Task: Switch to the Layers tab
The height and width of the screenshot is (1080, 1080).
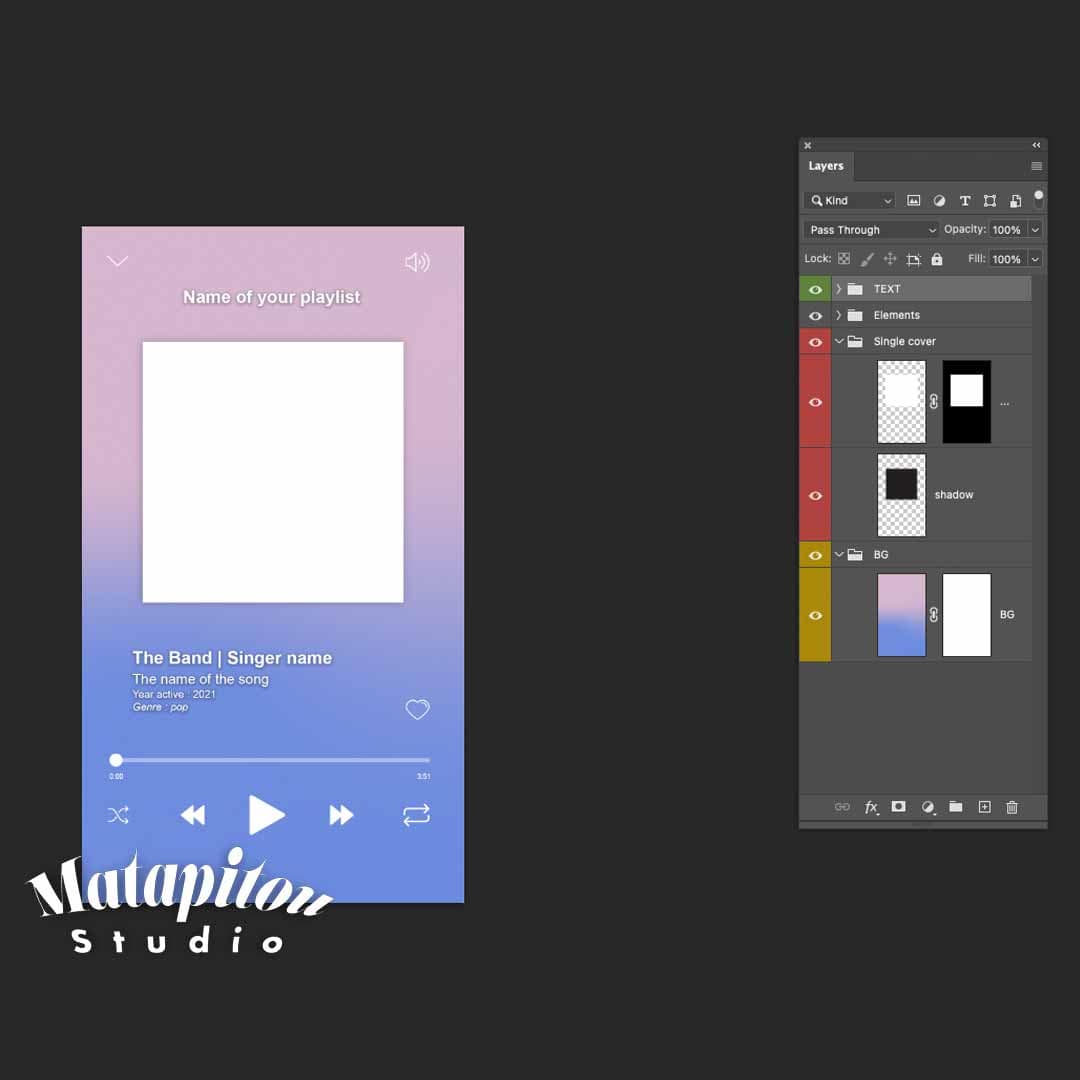Action: tap(826, 165)
